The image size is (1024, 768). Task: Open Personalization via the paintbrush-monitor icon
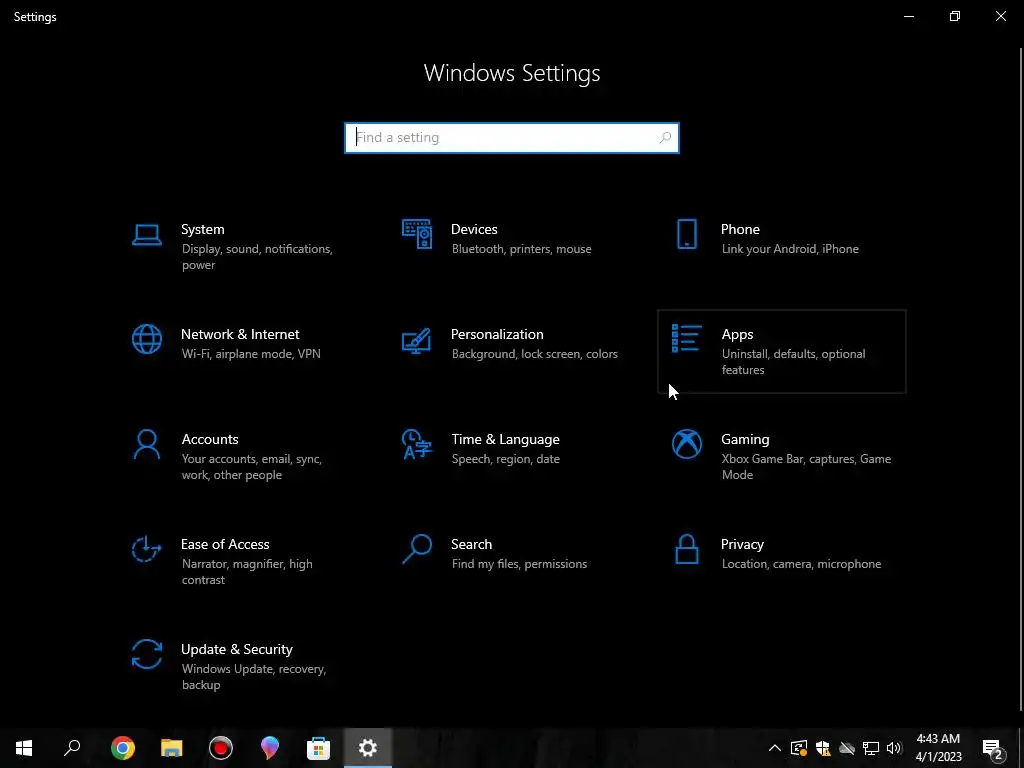[x=417, y=340]
